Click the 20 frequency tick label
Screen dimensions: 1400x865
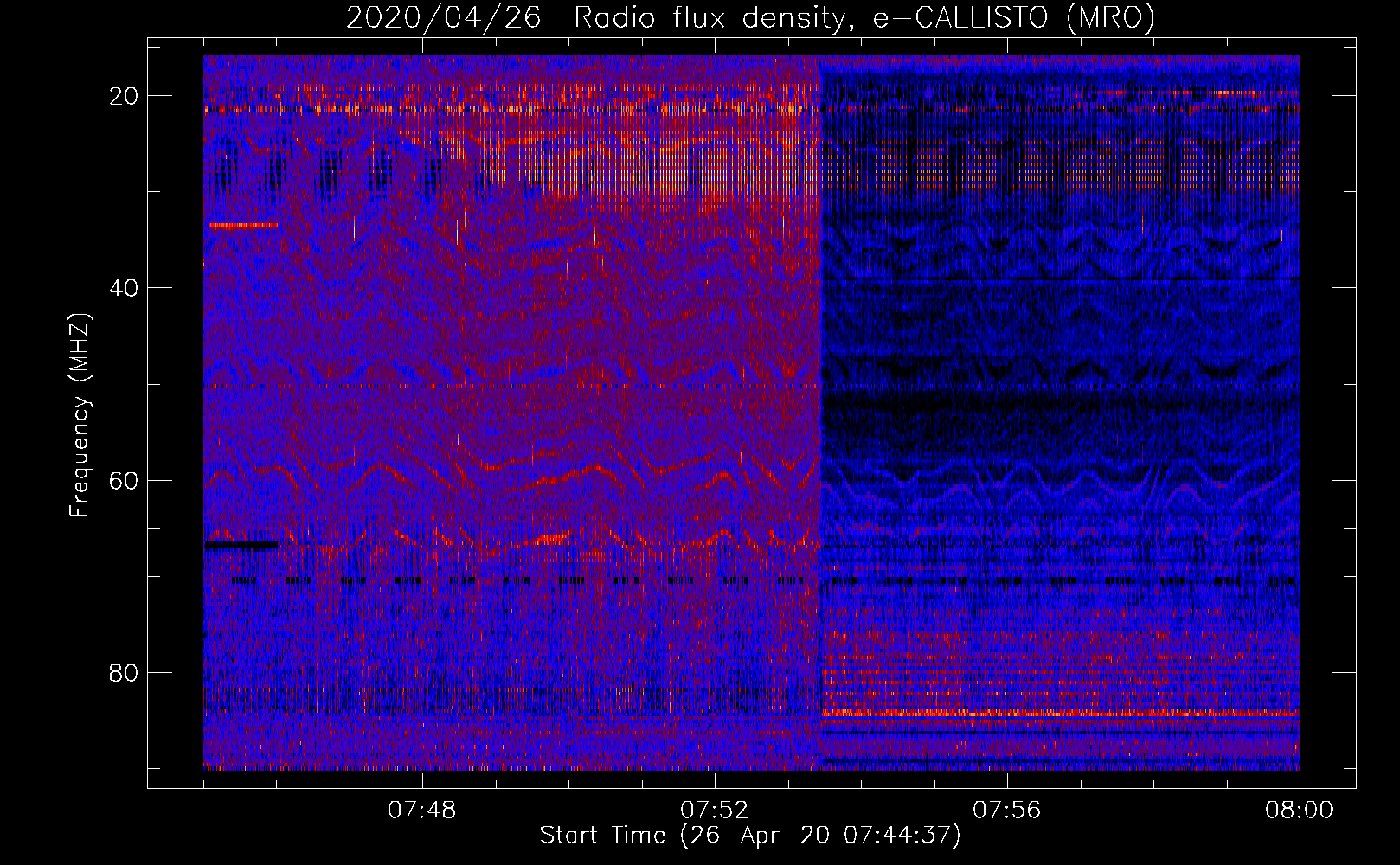point(125,96)
